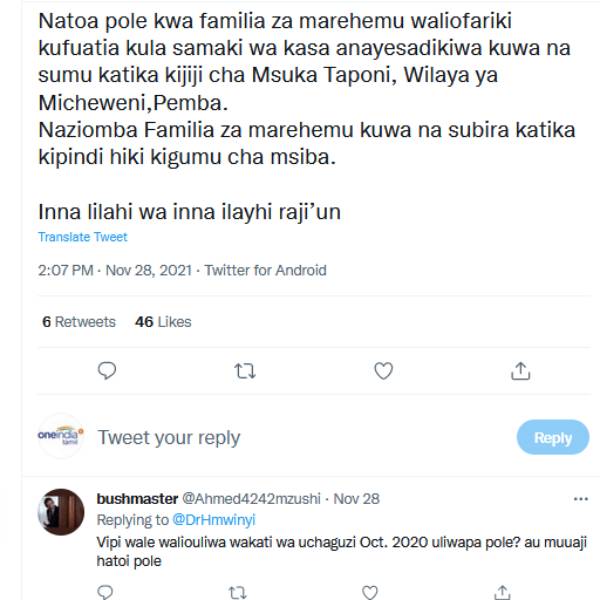Click the reply icon under the main tweet

107,371
